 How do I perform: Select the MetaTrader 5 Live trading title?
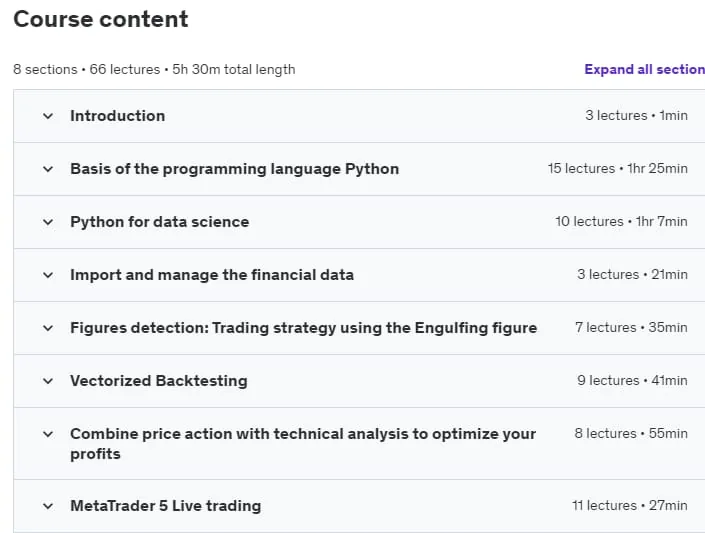tap(165, 506)
